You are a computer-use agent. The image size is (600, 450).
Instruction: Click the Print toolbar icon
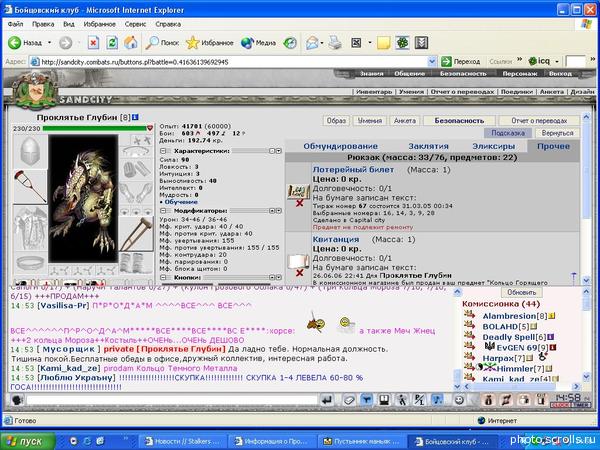(335, 42)
